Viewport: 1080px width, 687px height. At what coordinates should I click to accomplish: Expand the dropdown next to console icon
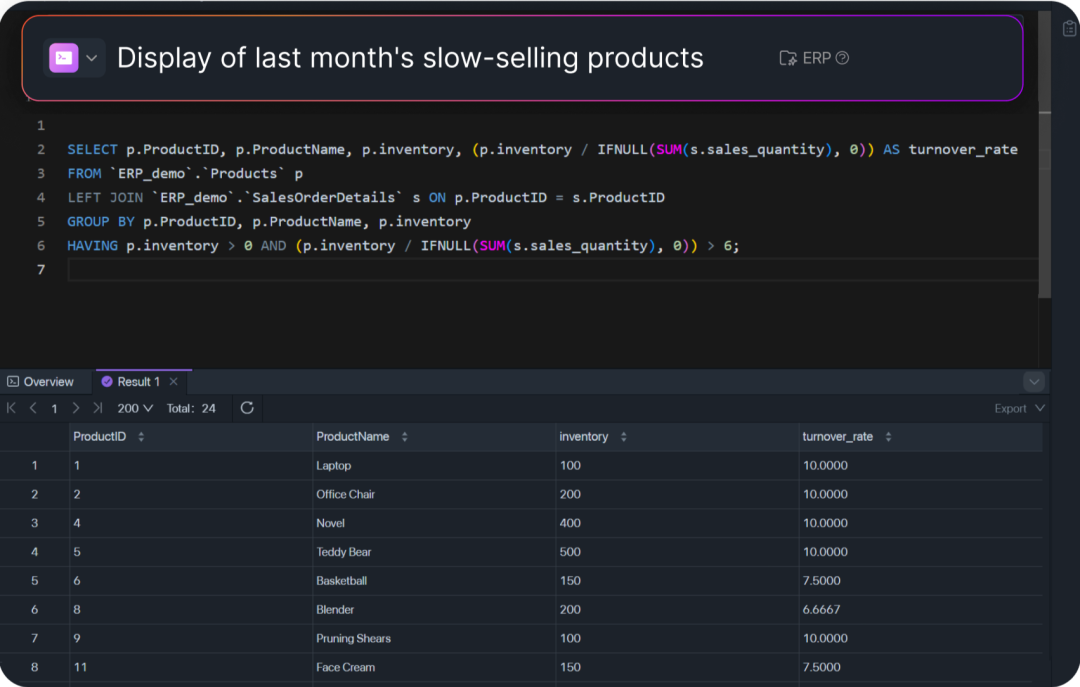point(92,58)
